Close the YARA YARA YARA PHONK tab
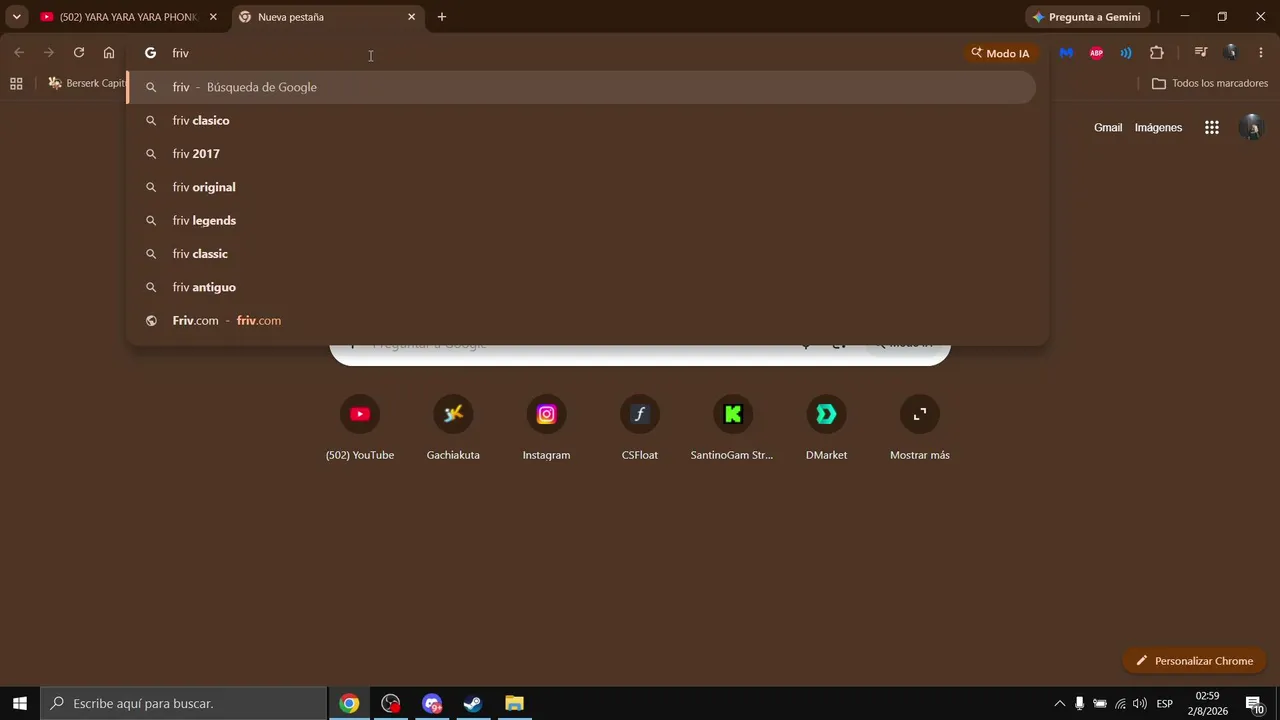 (x=213, y=17)
